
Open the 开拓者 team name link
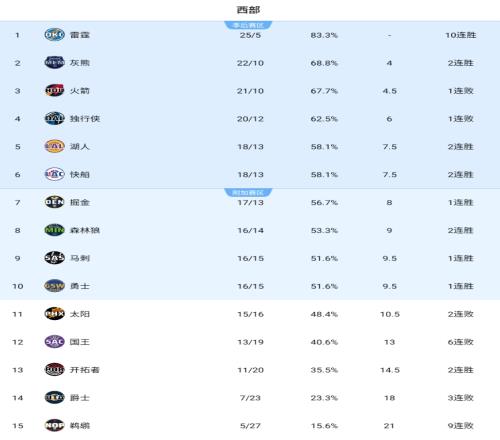click(85, 370)
